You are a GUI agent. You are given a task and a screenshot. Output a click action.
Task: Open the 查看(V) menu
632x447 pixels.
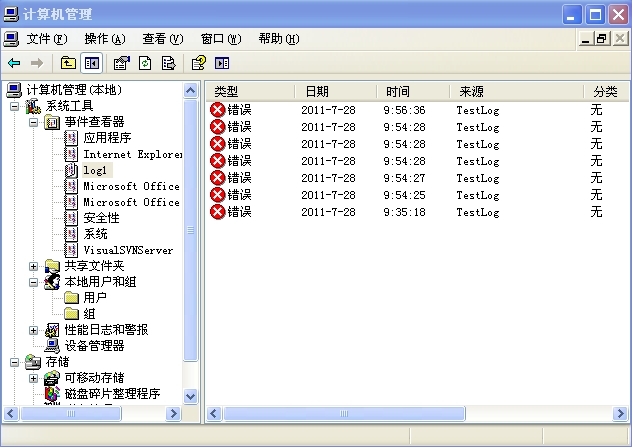pos(162,39)
